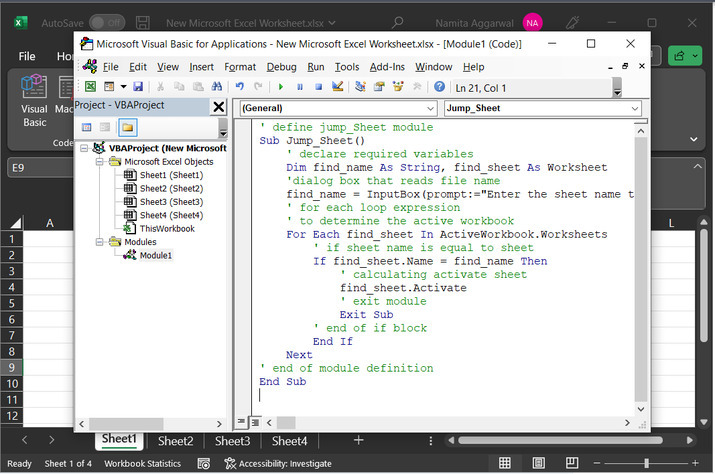Click the Design Mode icon
Image resolution: width=715 pixels, height=474 pixels.
[x=337, y=87]
